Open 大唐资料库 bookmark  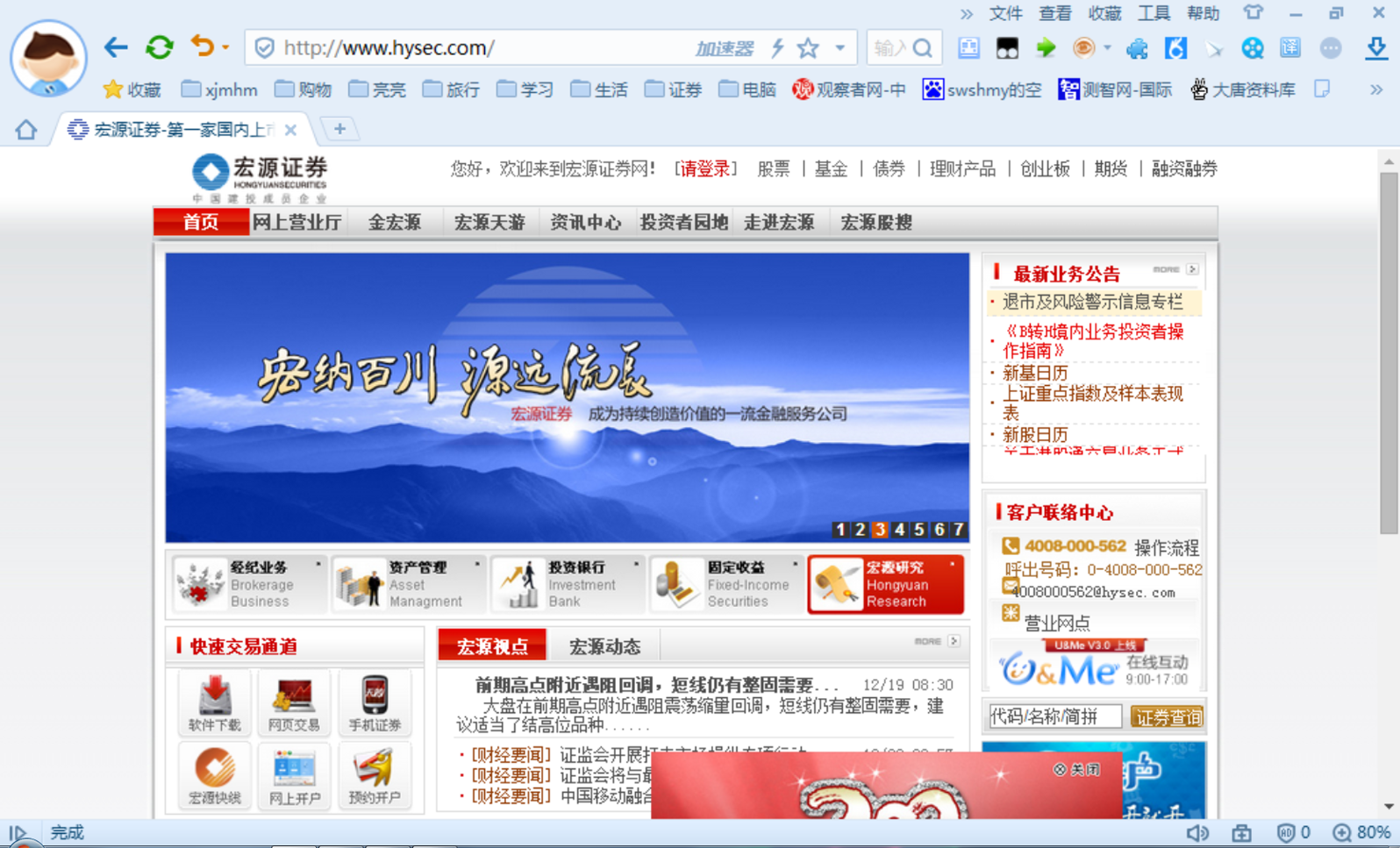[x=1243, y=89]
